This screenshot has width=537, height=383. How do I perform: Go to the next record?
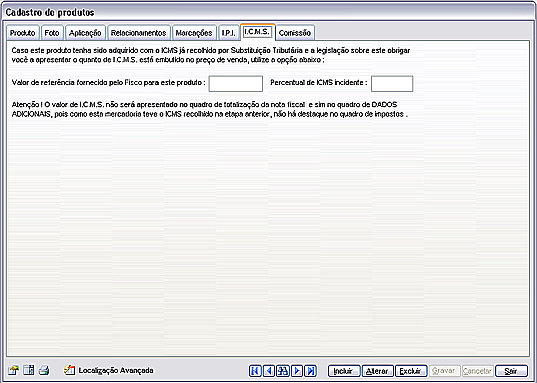297,371
